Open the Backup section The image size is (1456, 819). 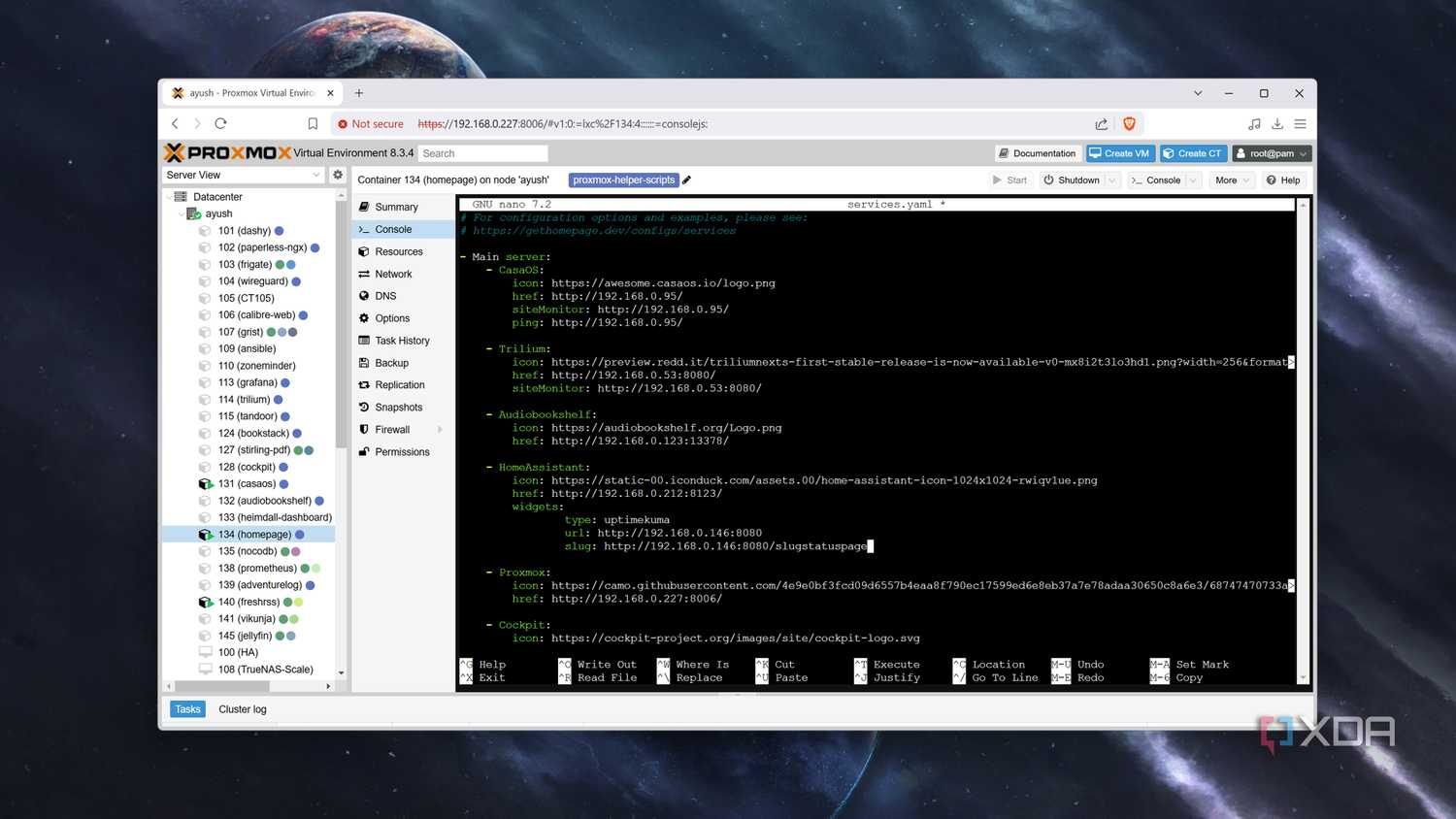tap(391, 363)
